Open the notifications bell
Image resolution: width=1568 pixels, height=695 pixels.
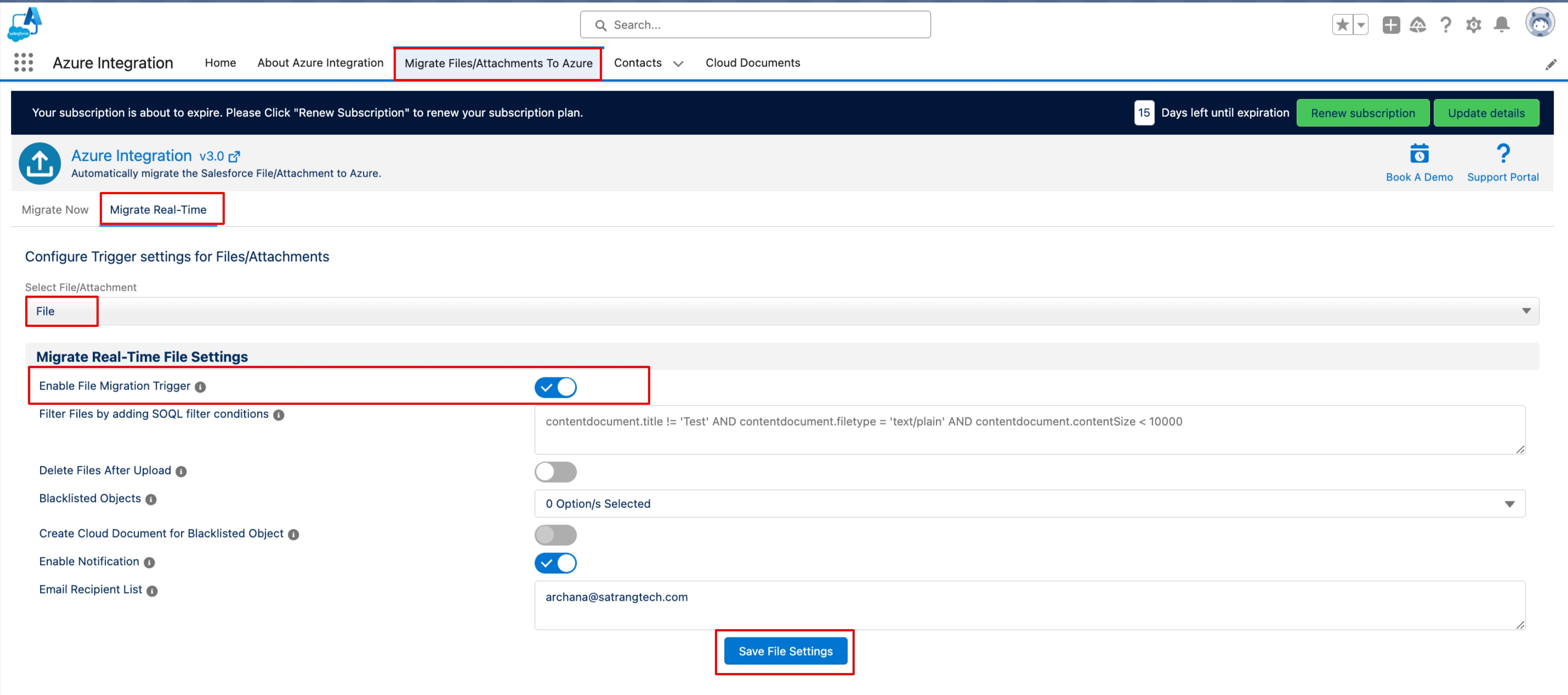tap(1501, 24)
